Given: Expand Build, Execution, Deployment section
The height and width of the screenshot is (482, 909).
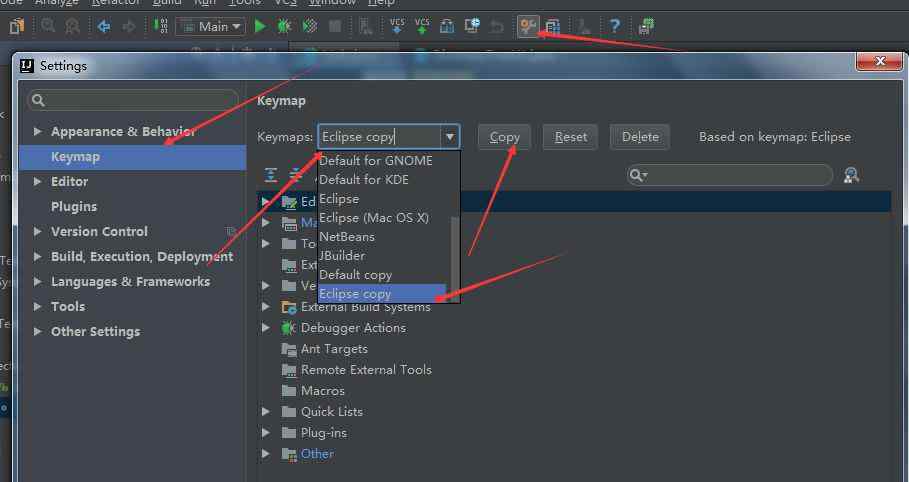Looking at the screenshot, I should pyautogui.click(x=38, y=256).
